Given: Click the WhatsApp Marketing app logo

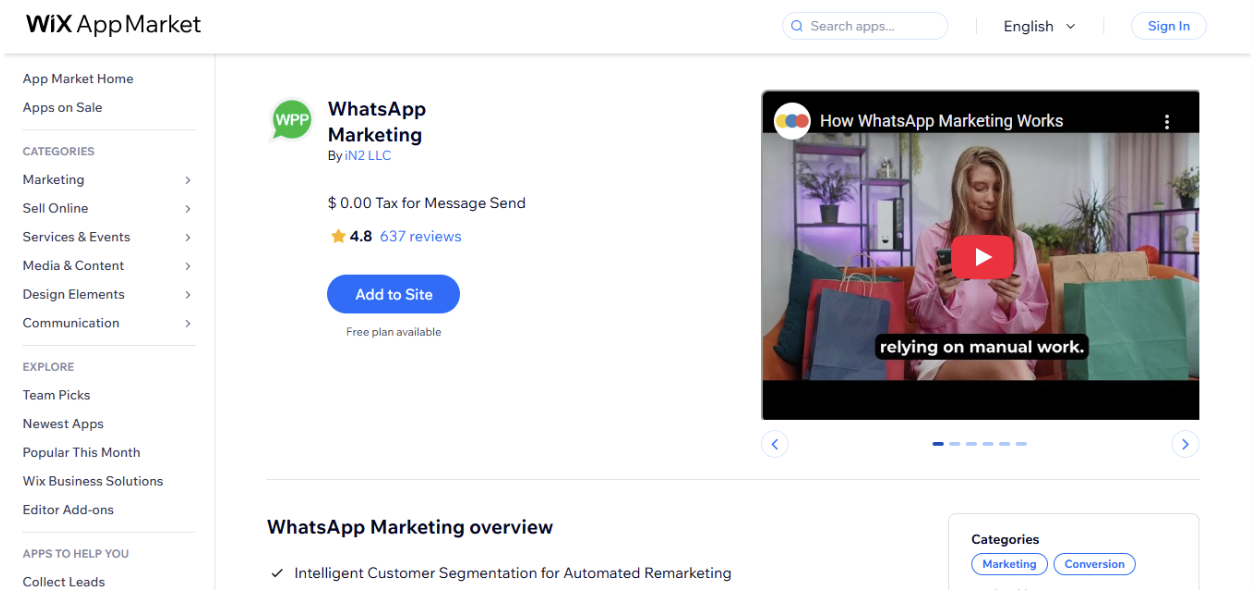Looking at the screenshot, I should tap(290, 121).
